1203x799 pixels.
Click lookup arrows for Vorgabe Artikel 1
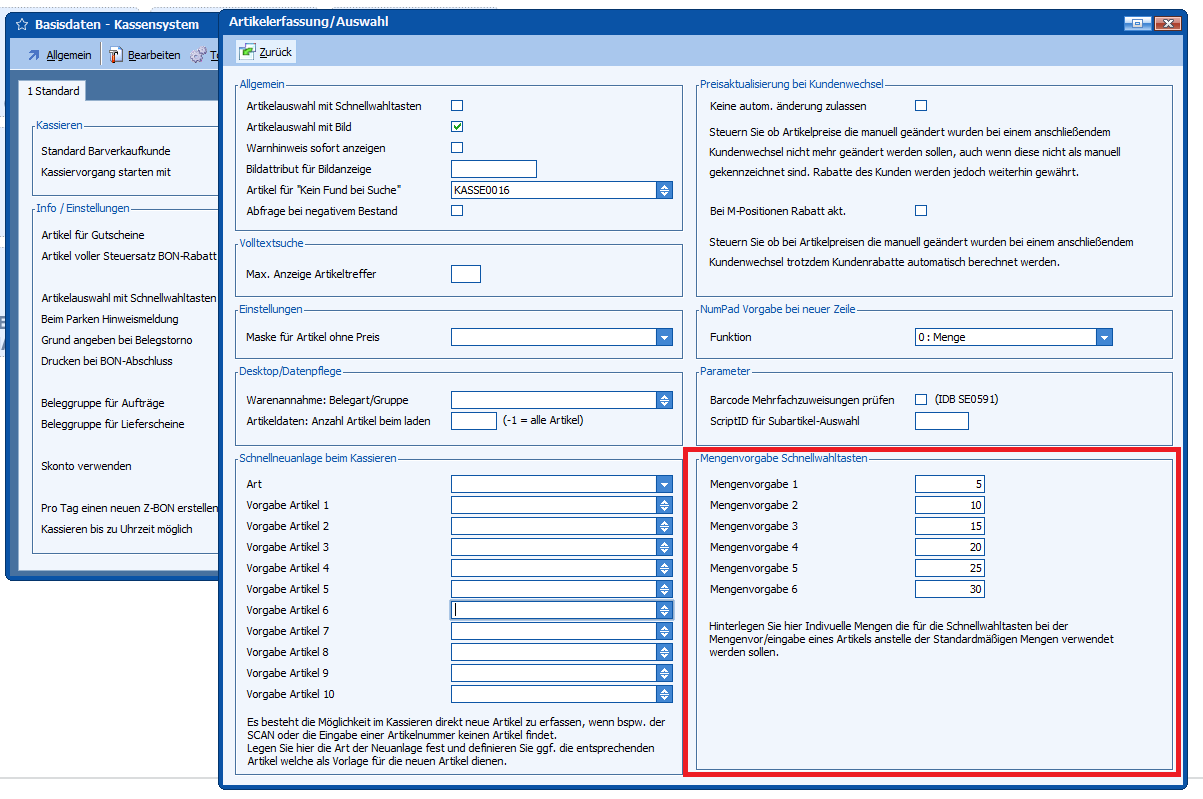click(x=664, y=505)
